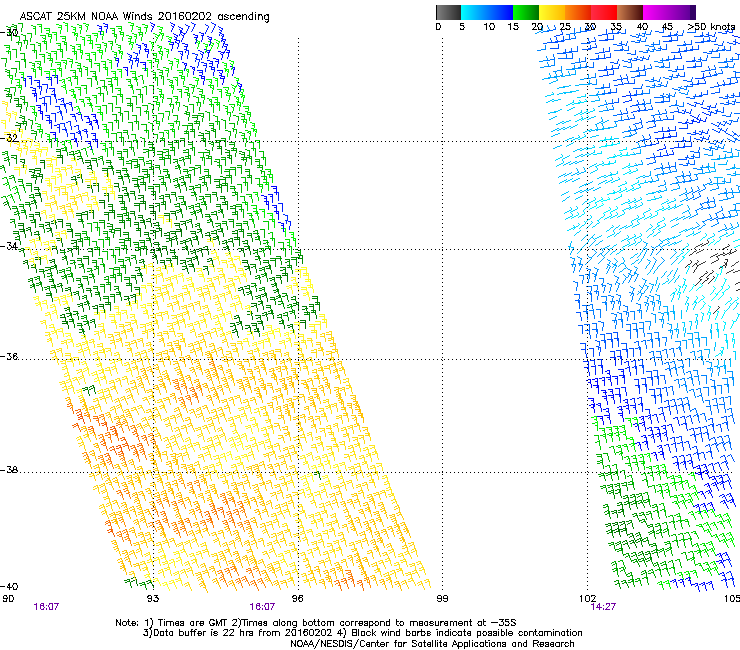Image resolution: width=740 pixels, height=650 pixels.
Task: Click the '16:07' time label between 90 and 93
Action: (x=46, y=607)
